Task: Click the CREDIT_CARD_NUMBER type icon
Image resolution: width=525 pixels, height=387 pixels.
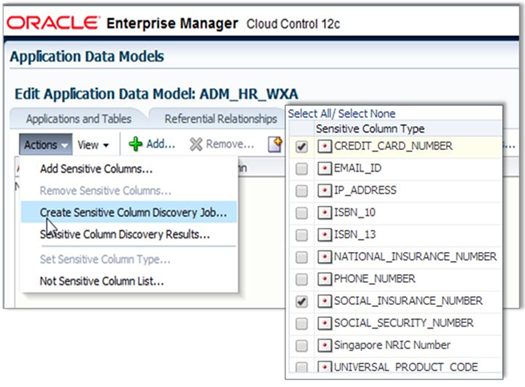Action: point(324,146)
